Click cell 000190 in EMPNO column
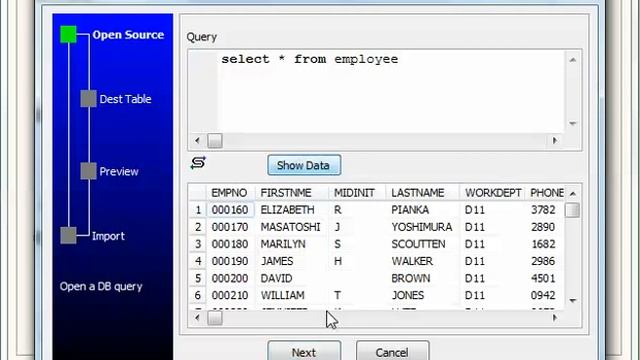Image resolution: width=640 pixels, height=360 pixels. [231, 261]
